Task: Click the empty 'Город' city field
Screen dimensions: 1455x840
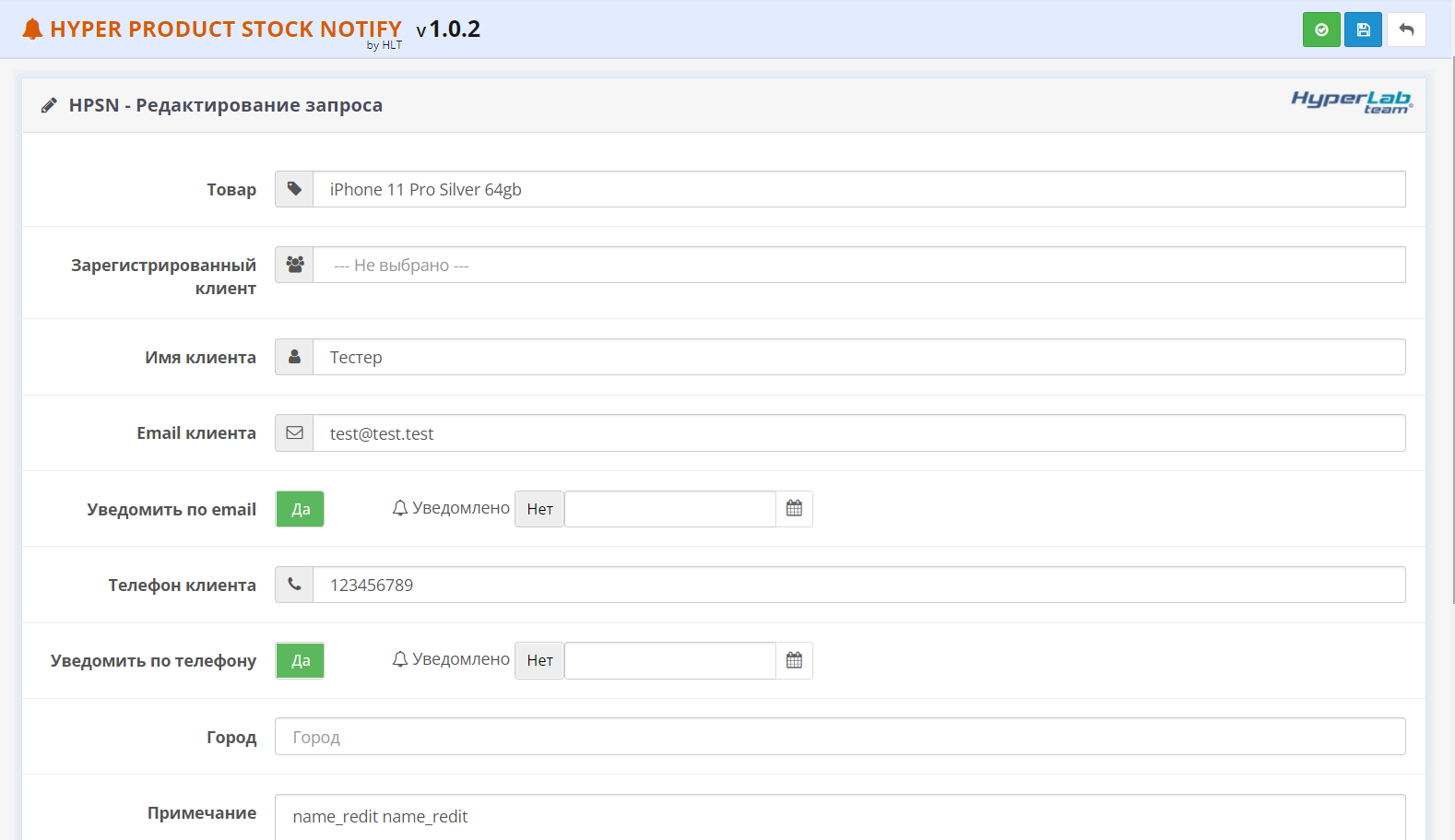Action: [839, 737]
